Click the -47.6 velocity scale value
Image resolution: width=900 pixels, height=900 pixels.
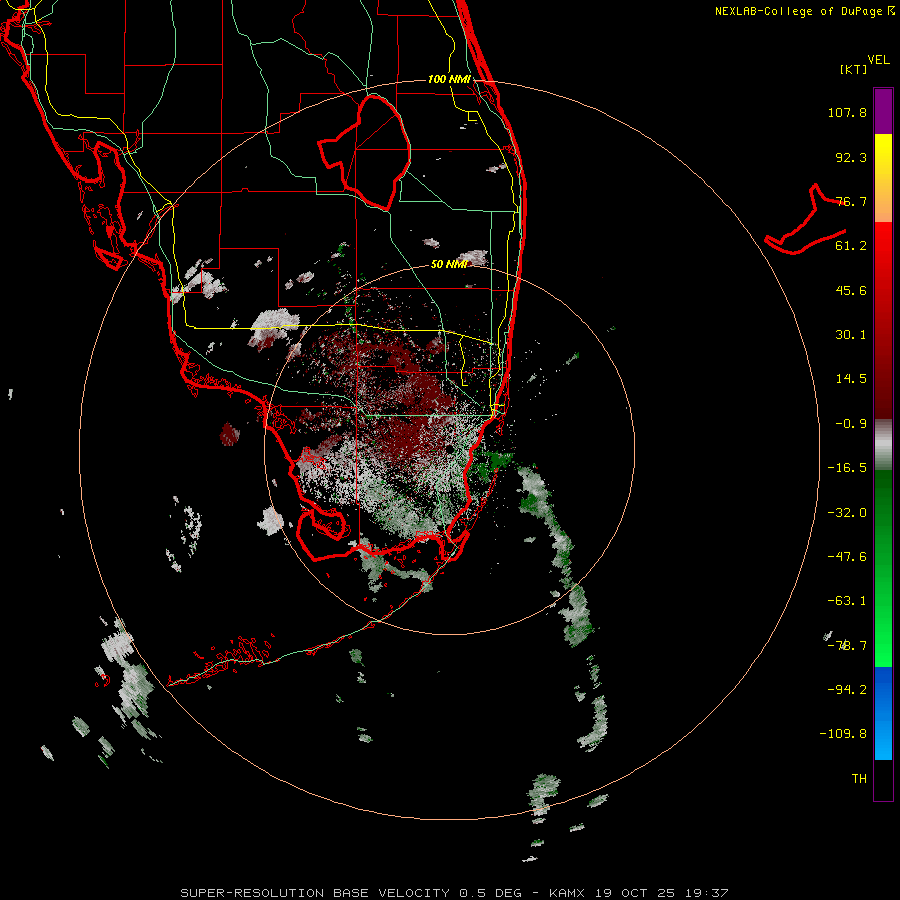847,557
